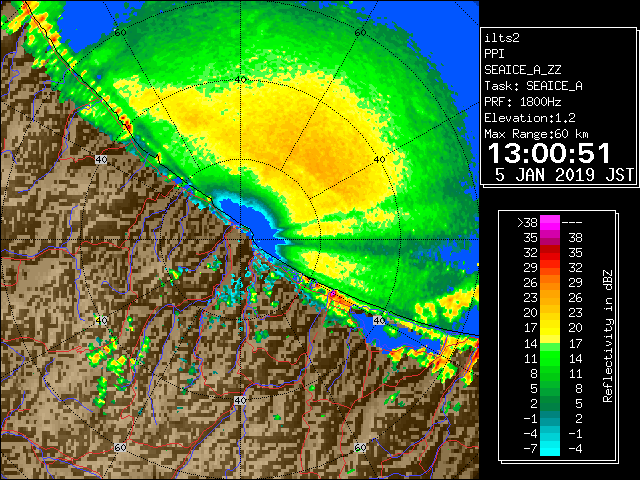Pick the magenta swatch at the legend top
Image resolution: width=640 pixels, height=480 pixels.
550,223
